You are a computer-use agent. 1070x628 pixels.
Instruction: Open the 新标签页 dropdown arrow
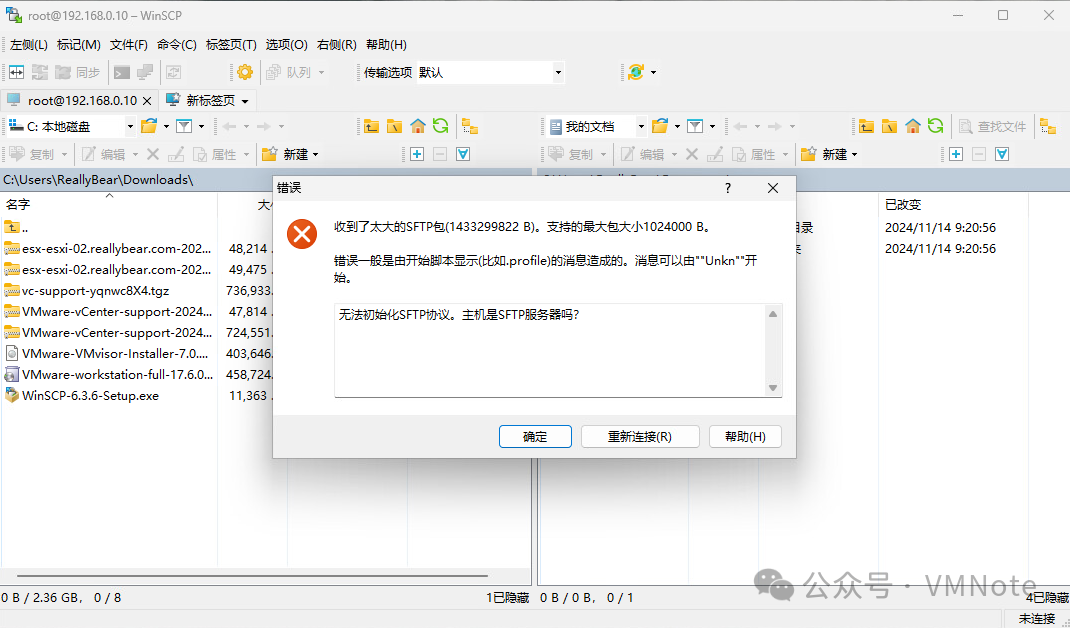245,101
